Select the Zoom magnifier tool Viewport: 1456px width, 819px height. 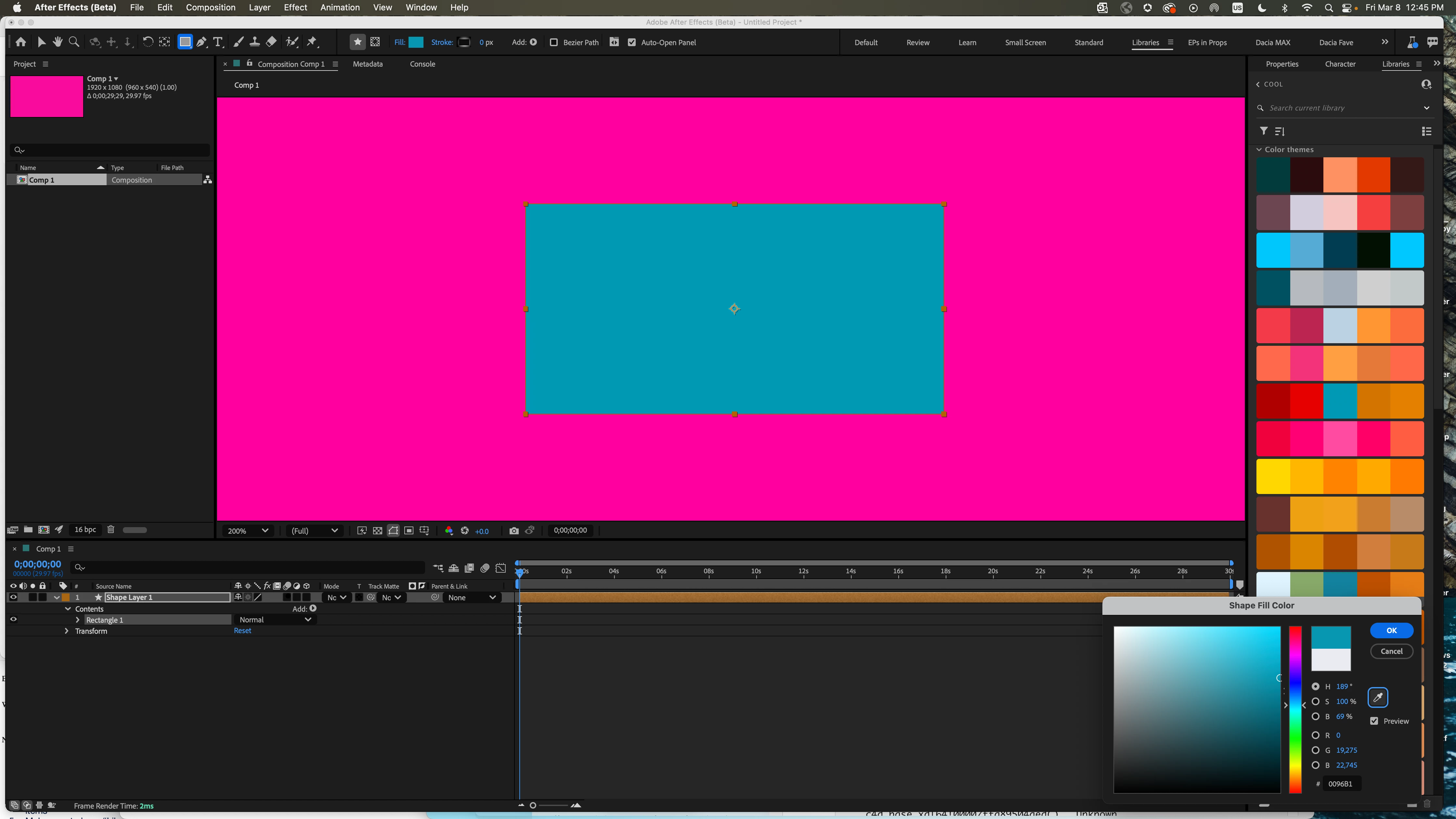73,42
